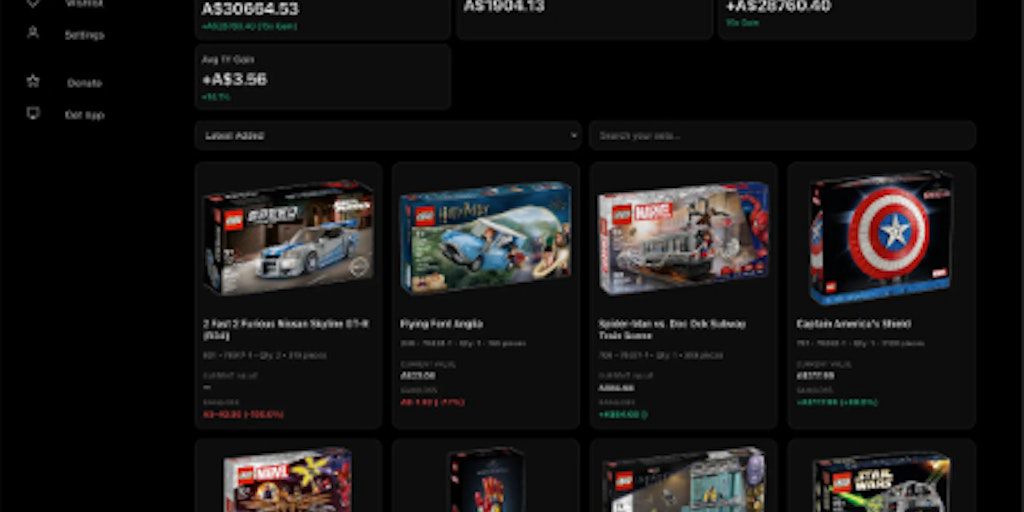Click the 2 Fast 2 Furious Nissan Skyline title
The width and height of the screenshot is (1024, 512).
286,330
